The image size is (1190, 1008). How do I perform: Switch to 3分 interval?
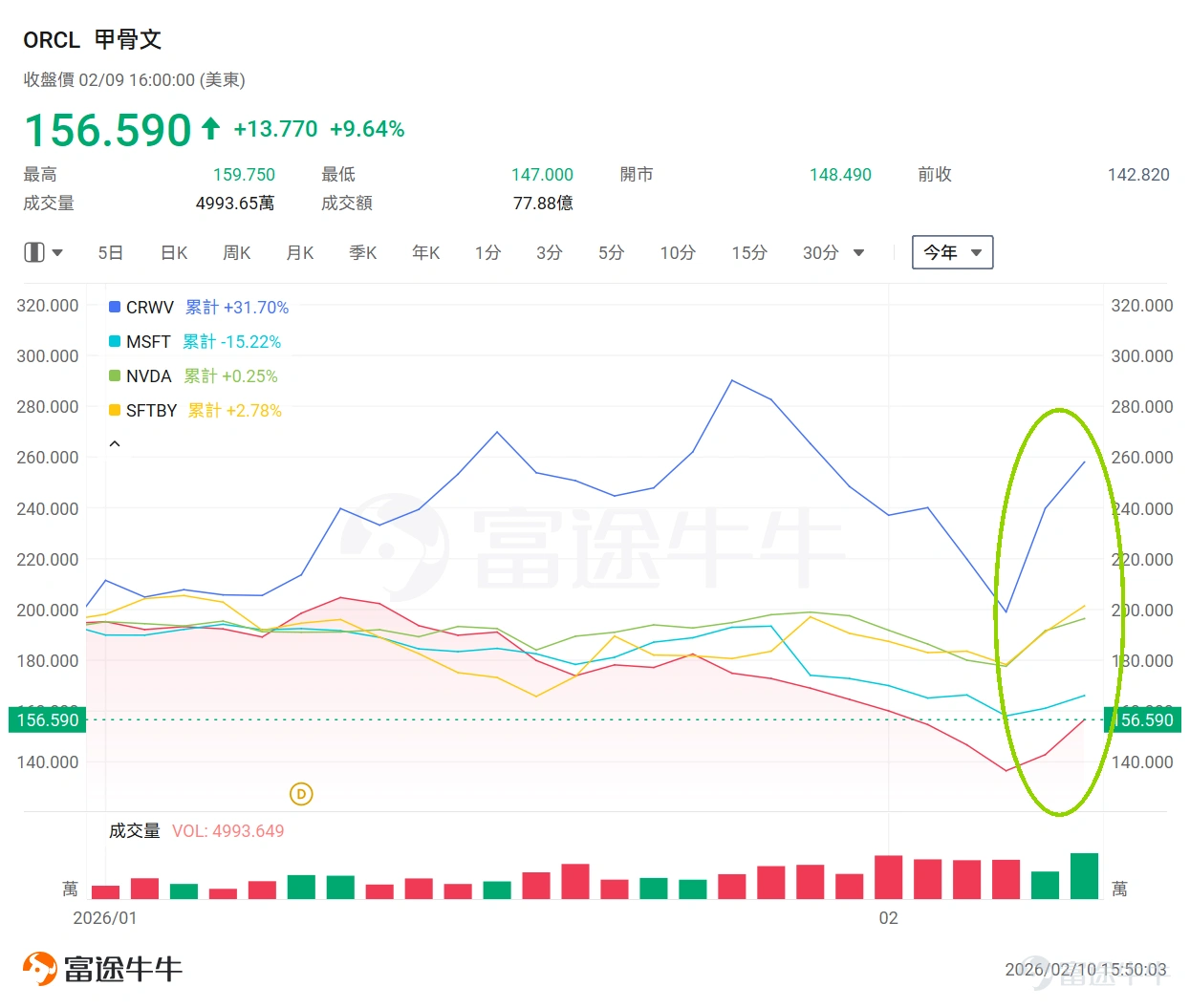550,253
